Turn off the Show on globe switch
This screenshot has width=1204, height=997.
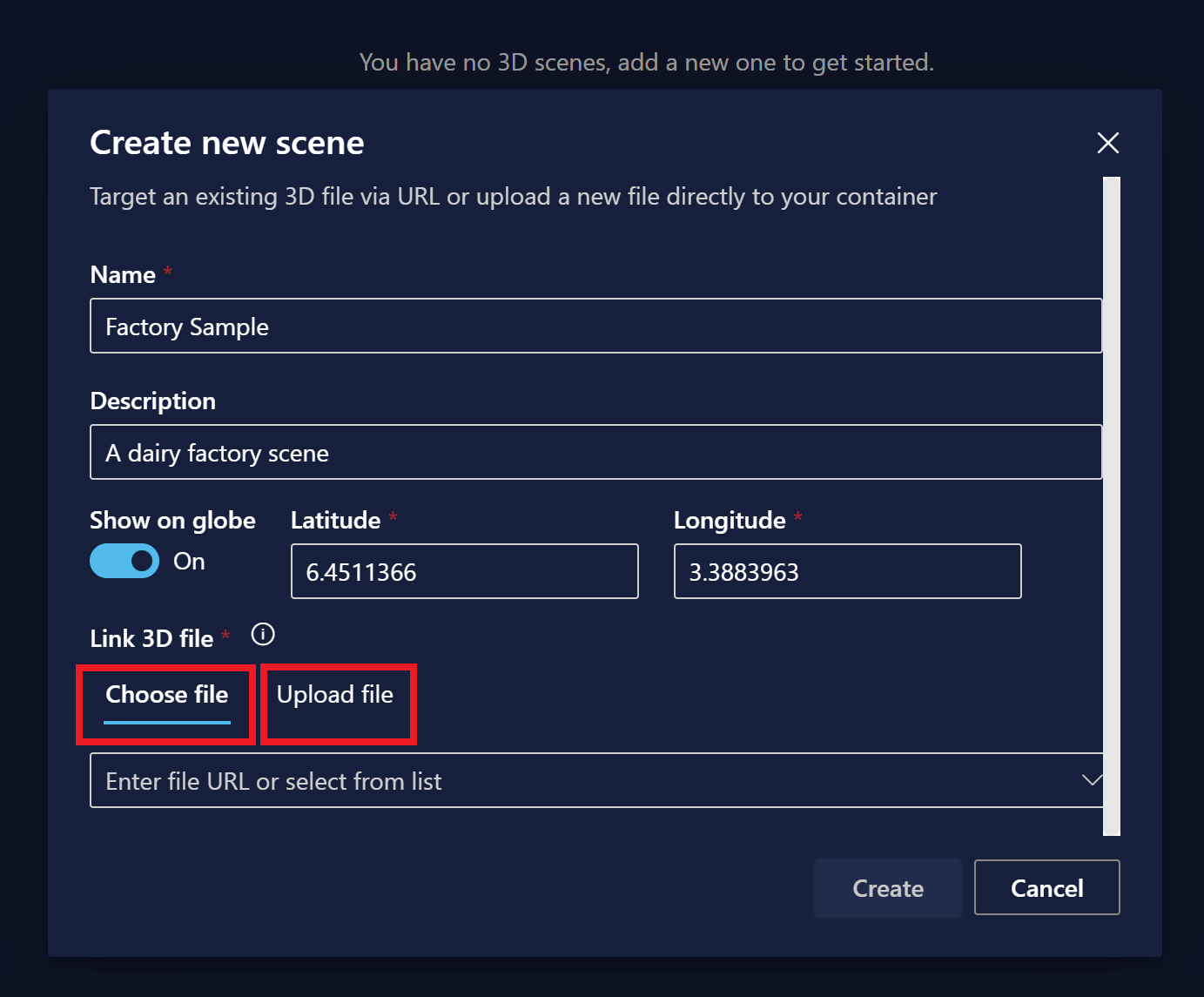pyautogui.click(x=124, y=561)
